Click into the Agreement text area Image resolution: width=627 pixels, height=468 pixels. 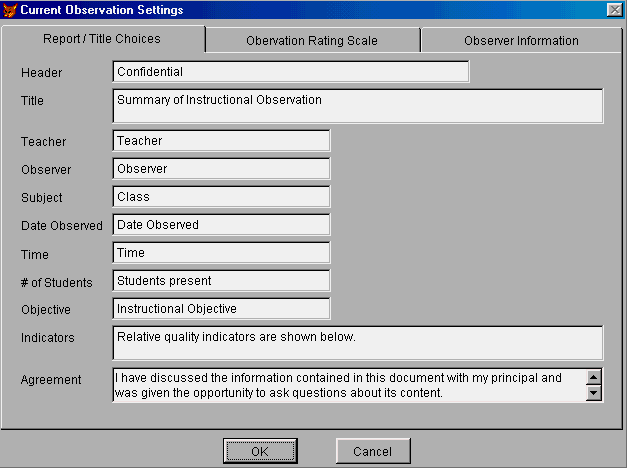(350, 385)
